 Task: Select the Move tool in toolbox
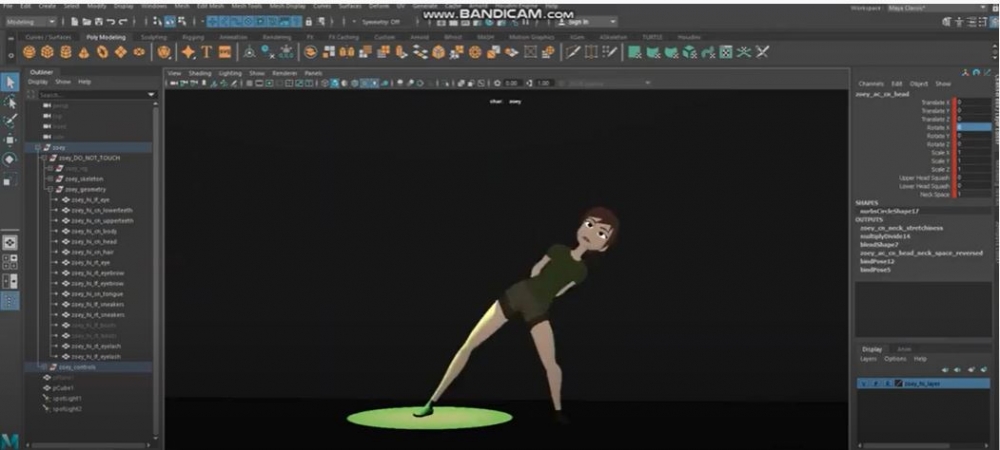click(x=10, y=140)
